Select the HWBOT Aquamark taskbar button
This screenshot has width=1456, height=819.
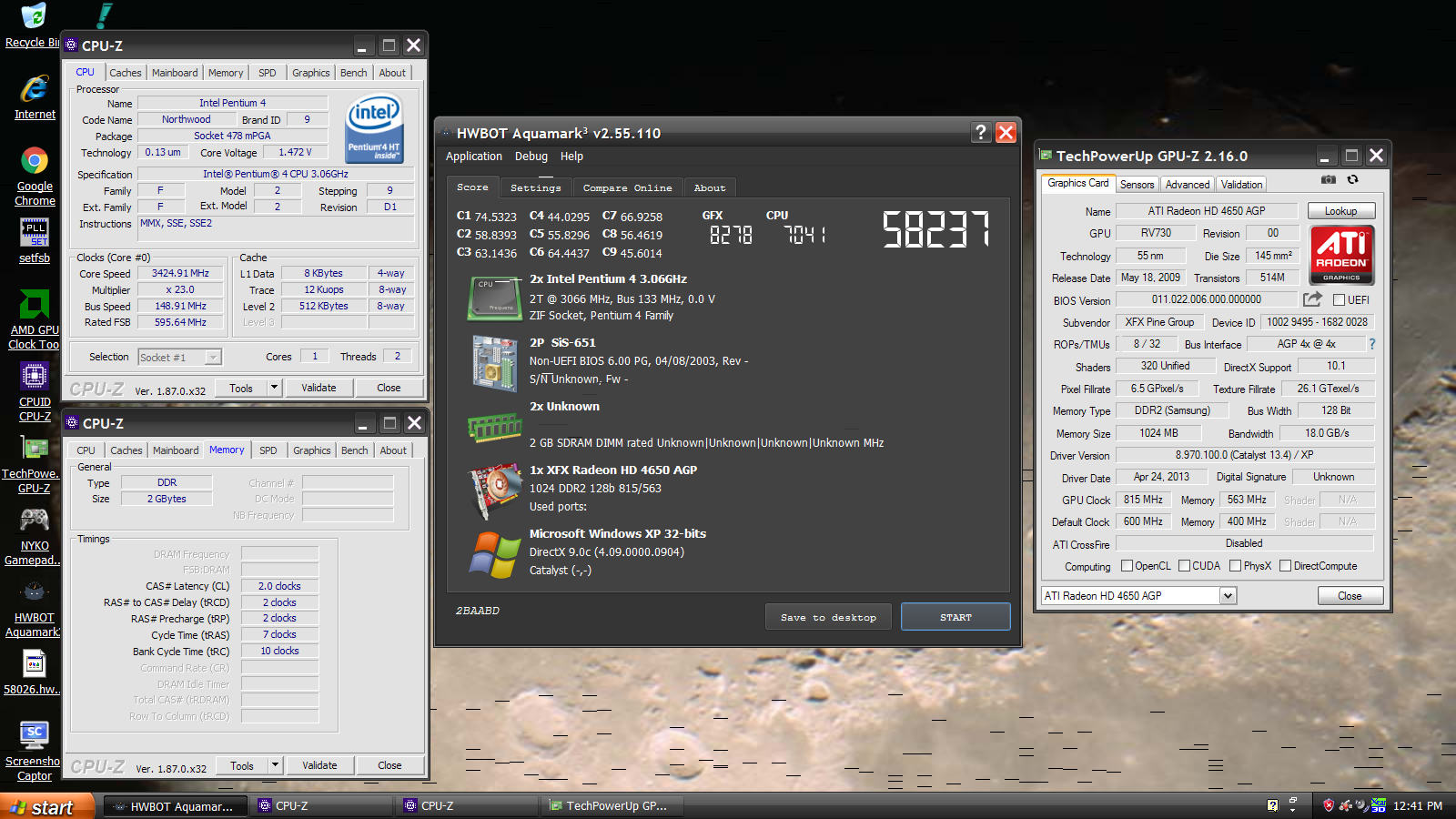point(175,806)
